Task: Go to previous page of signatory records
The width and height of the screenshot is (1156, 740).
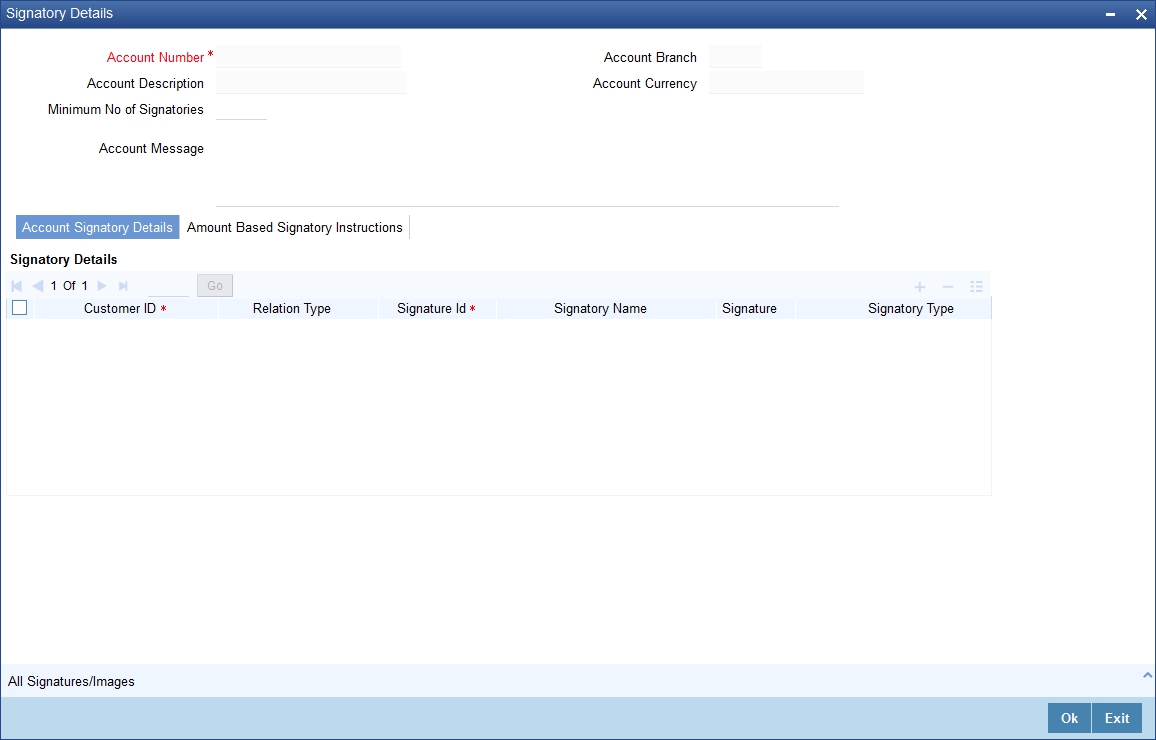Action: tap(38, 286)
